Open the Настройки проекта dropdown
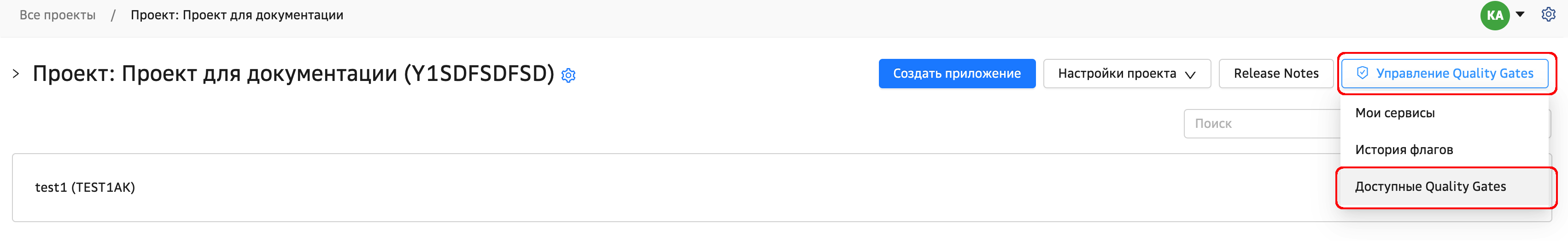Viewport: 1568px width, 241px height. click(x=1117, y=74)
